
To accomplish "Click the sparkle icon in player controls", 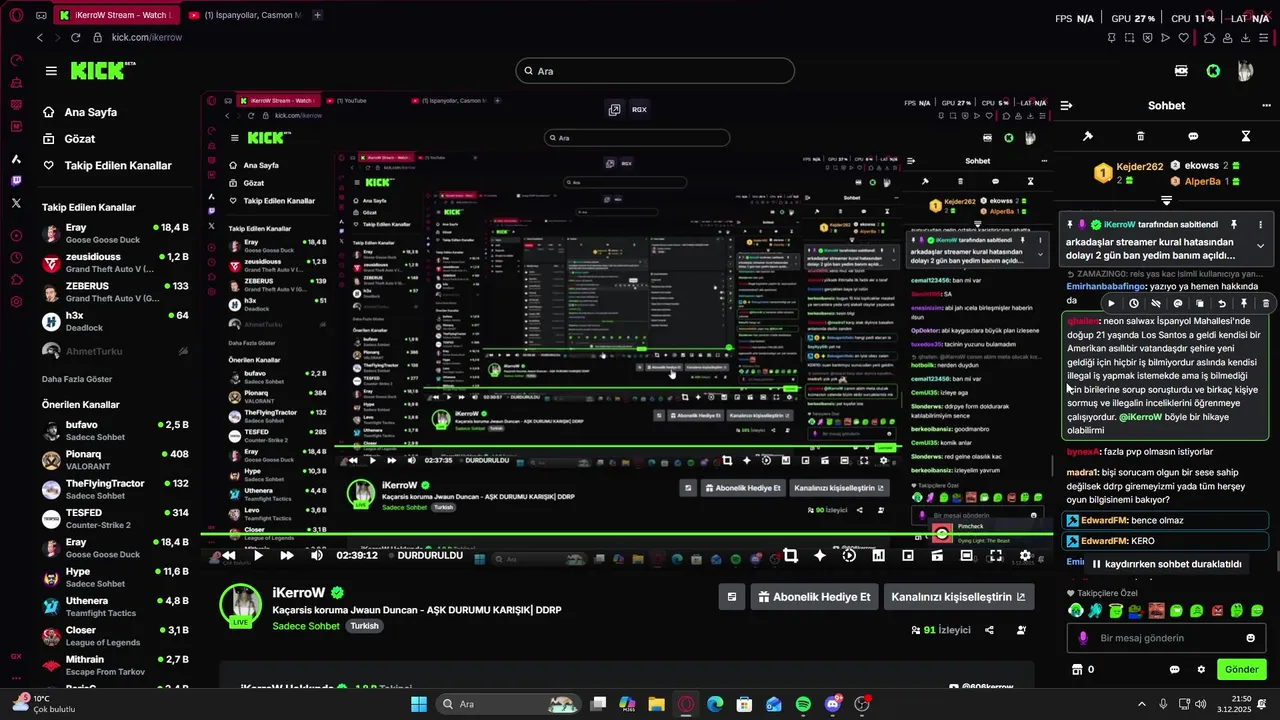I will (820, 555).
